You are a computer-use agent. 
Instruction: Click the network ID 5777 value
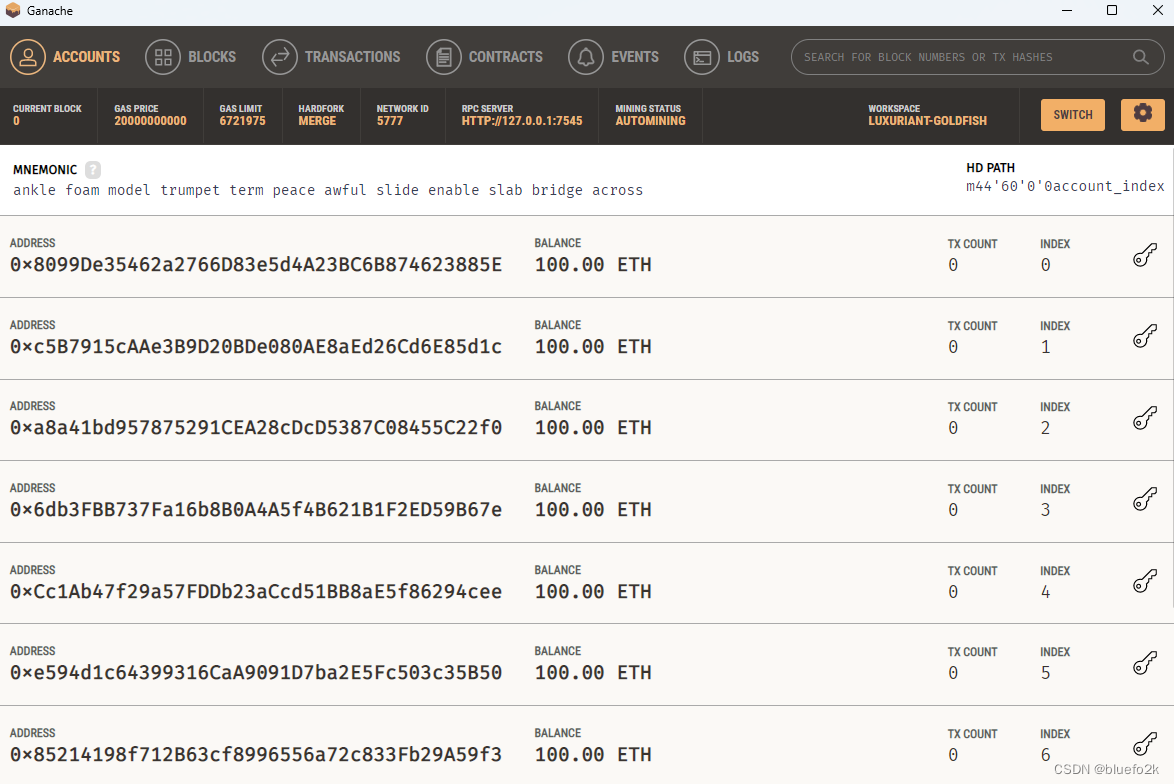pos(390,121)
